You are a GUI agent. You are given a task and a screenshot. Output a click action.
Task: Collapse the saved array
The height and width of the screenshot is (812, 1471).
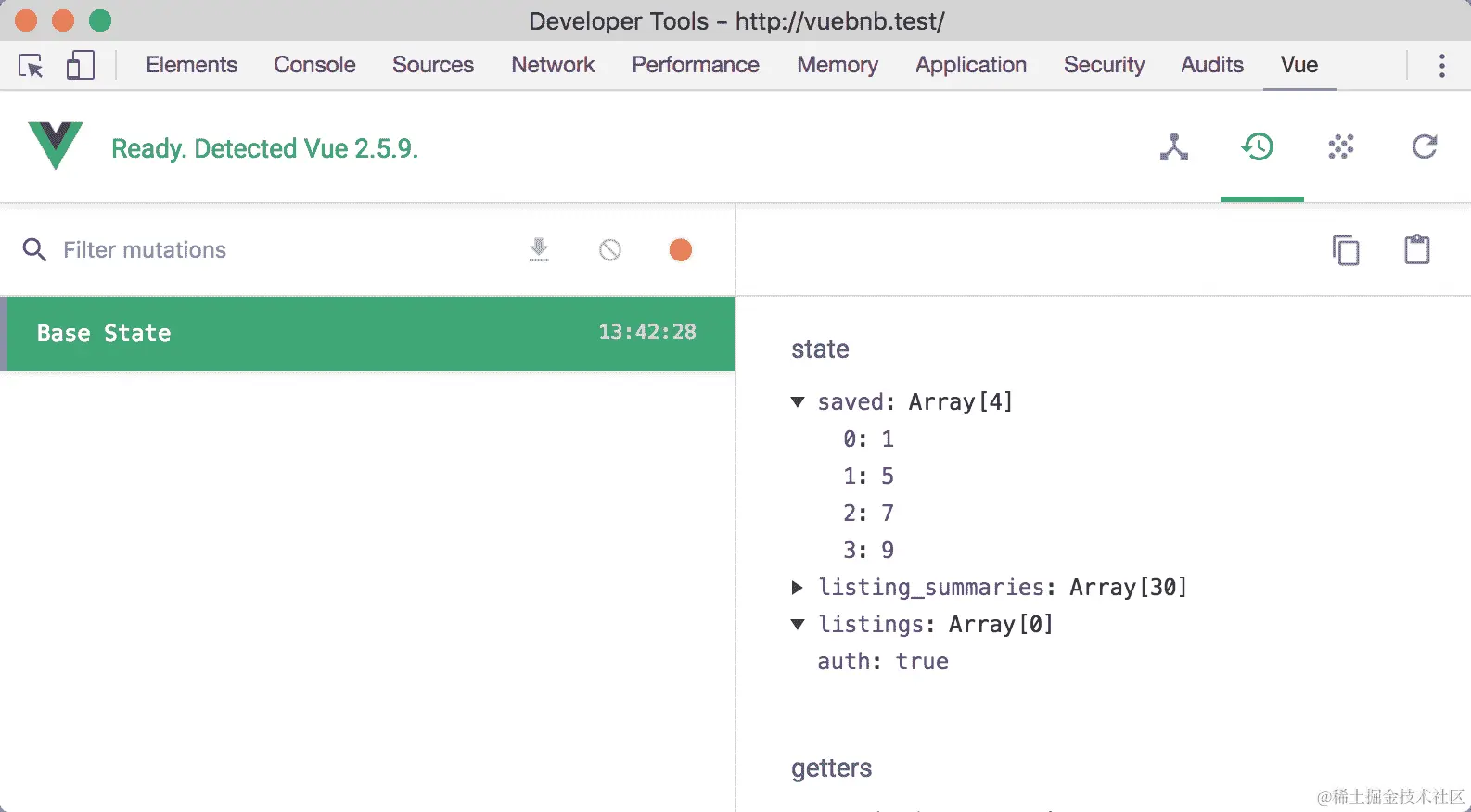(x=798, y=401)
